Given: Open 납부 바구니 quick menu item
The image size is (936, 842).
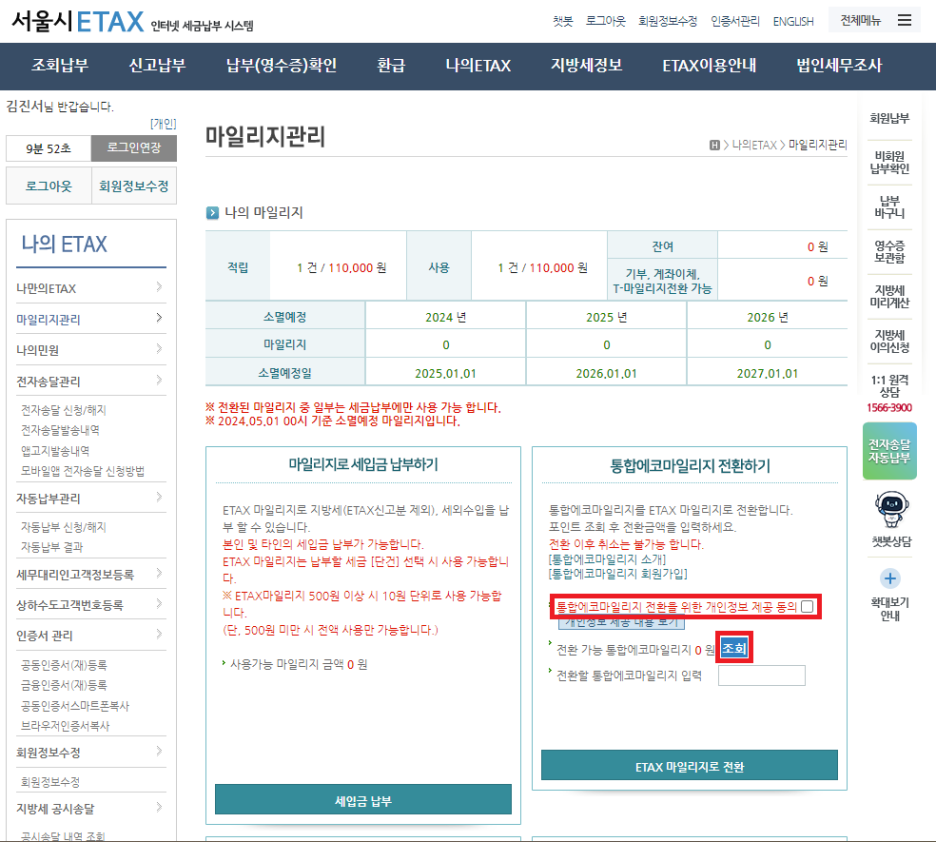Looking at the screenshot, I should [889, 207].
